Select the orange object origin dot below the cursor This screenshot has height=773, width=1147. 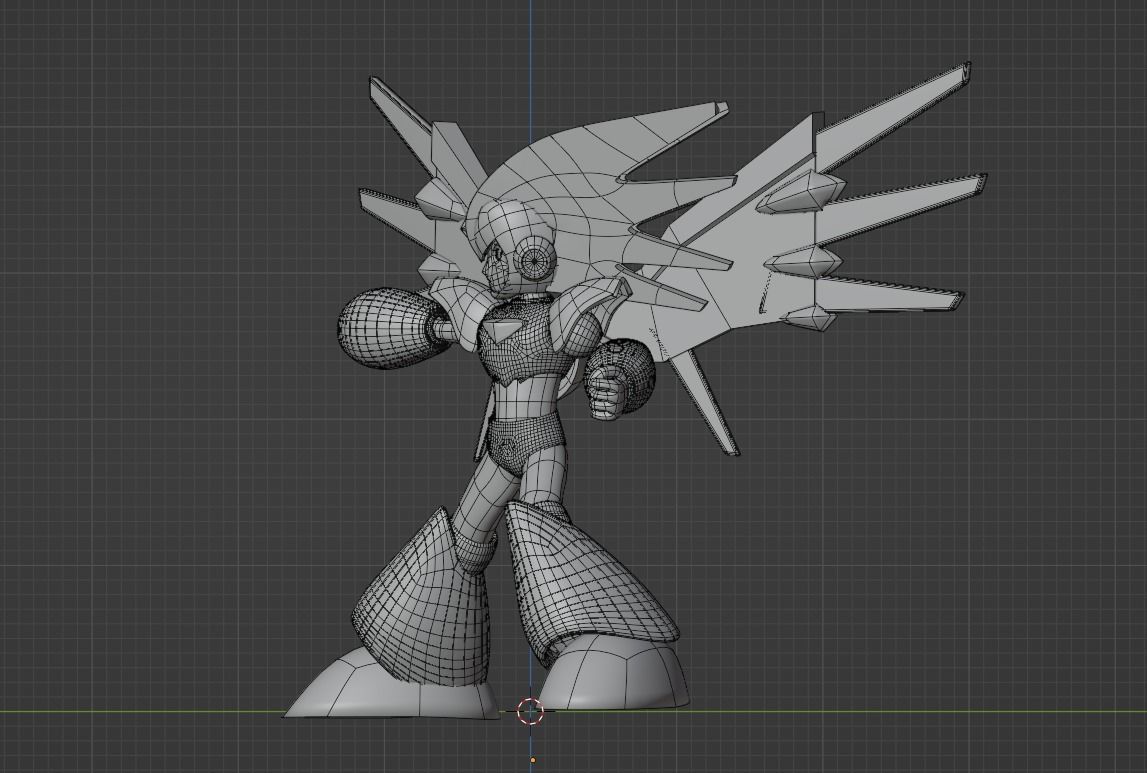pos(533,761)
